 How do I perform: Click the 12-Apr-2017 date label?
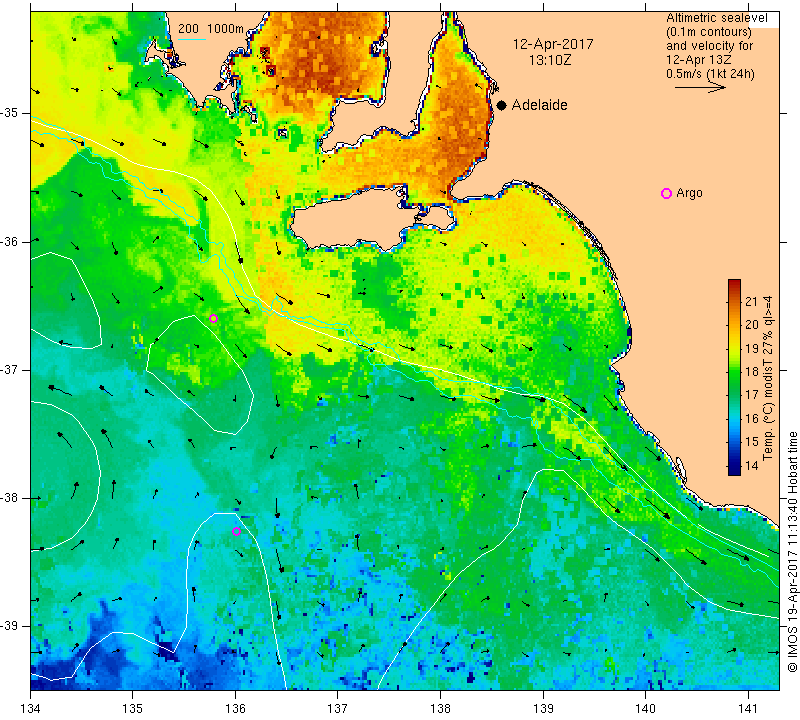[553, 44]
